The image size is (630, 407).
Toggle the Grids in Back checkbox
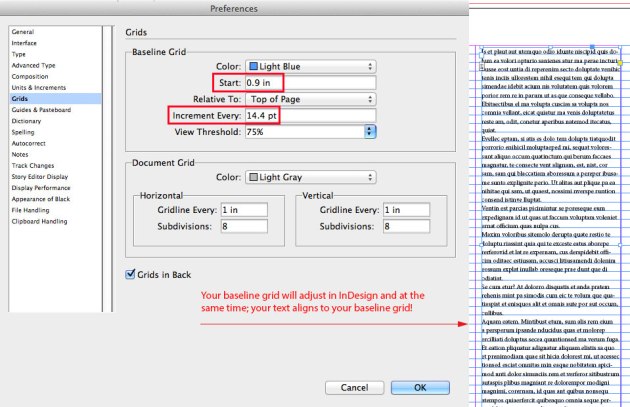tap(131, 274)
